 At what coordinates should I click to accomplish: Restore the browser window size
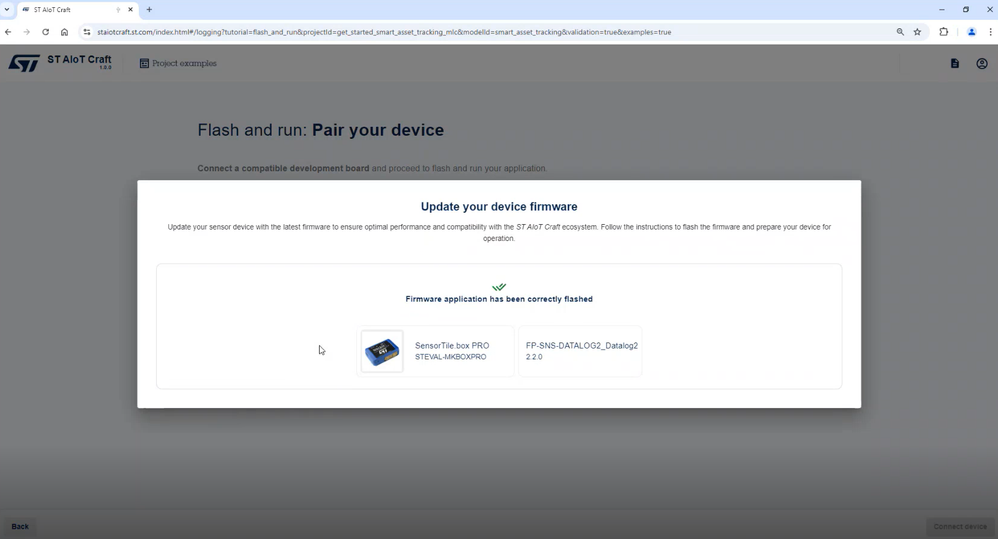[x=966, y=10]
